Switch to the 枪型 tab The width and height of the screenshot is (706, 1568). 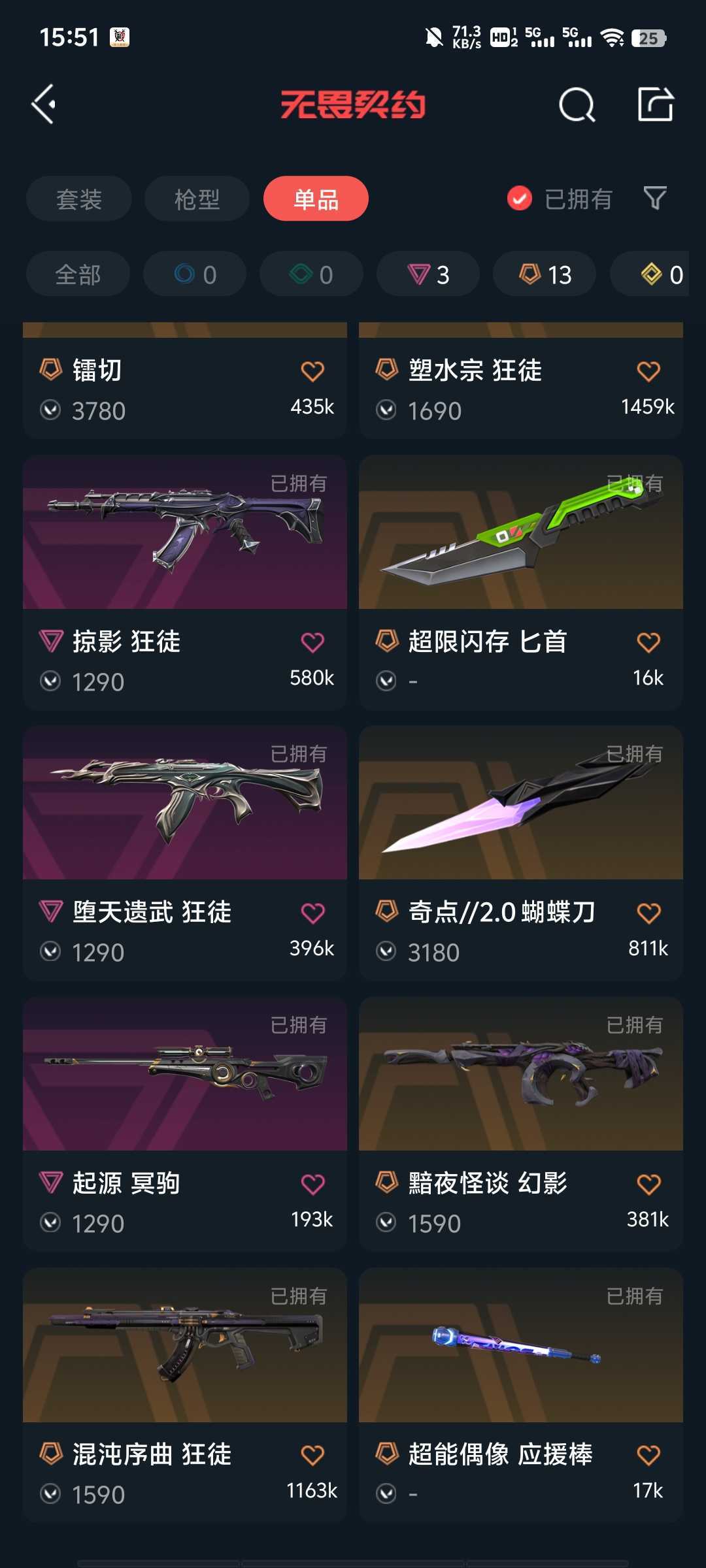tap(197, 199)
